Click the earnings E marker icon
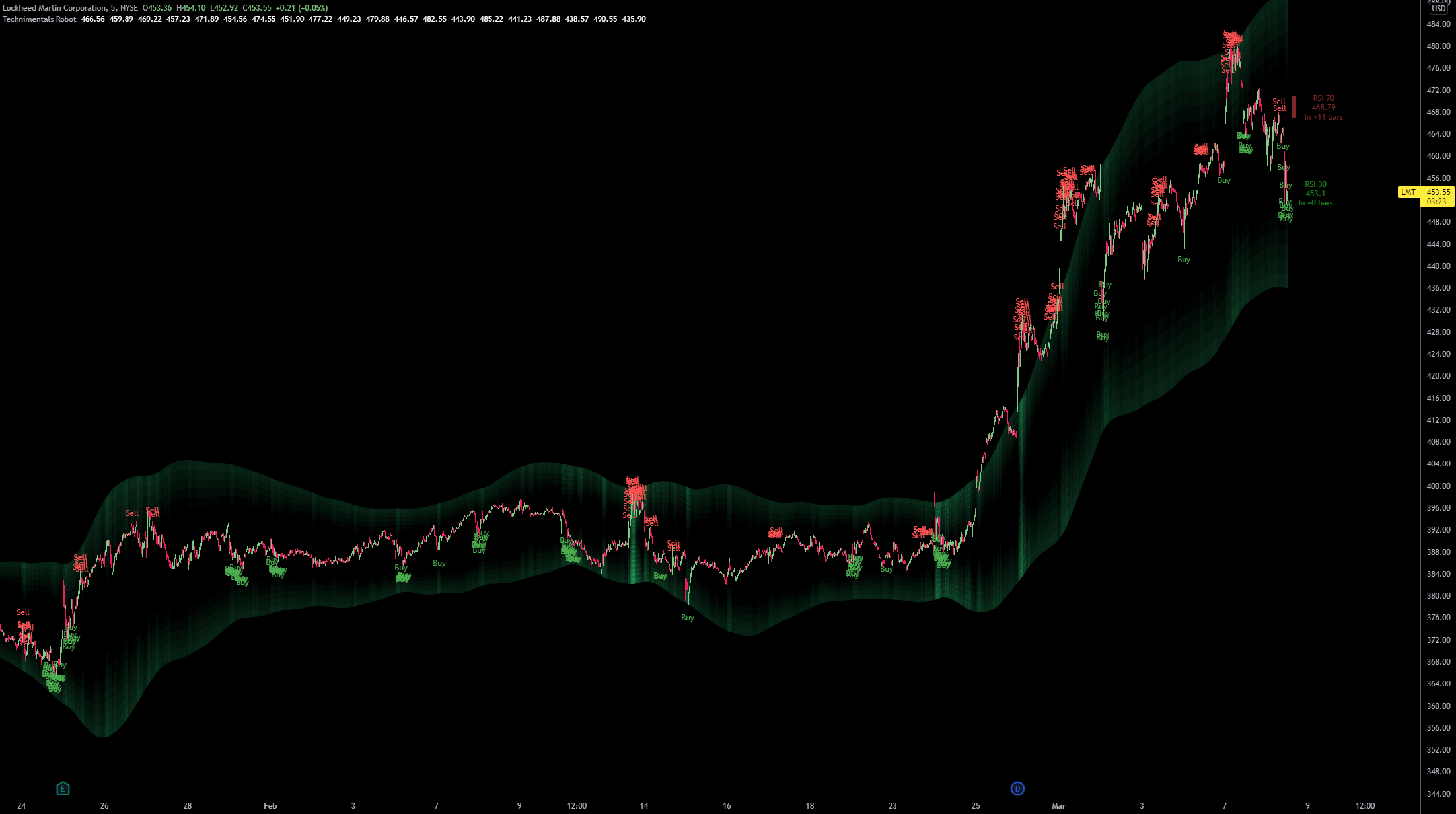Screen dimensions: 1456x814 pyautogui.click(x=63, y=788)
